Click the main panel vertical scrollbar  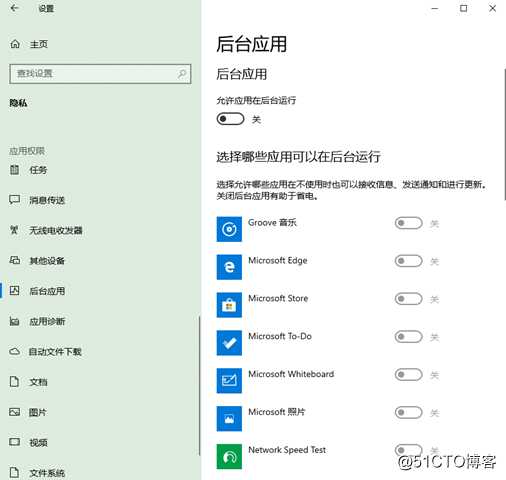pos(505,134)
